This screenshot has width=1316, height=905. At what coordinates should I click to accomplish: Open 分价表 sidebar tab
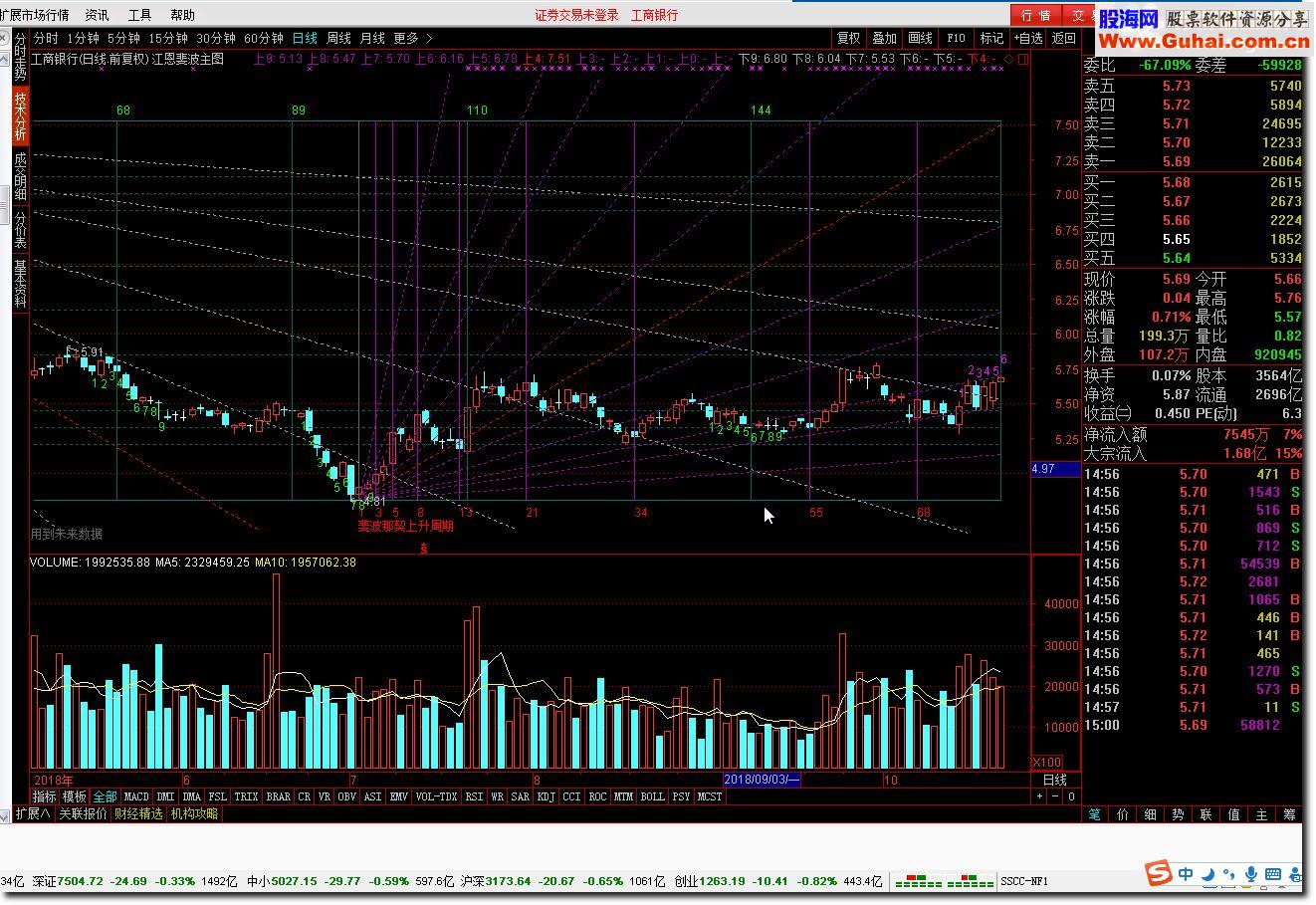[x=20, y=229]
